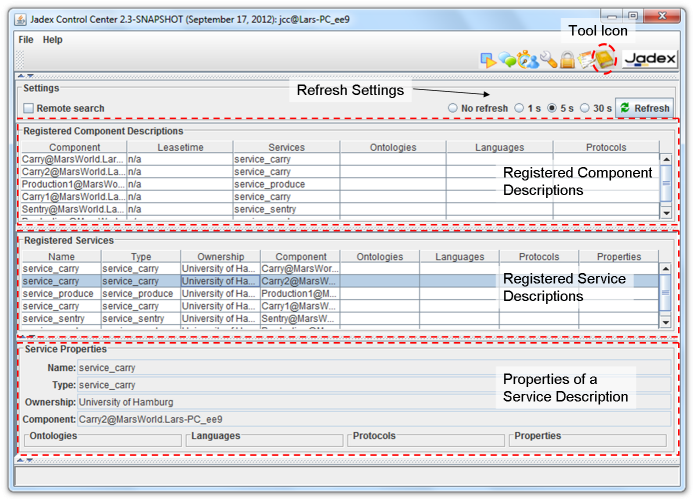Select the 30 s refresh interval
This screenshot has height=500, width=694.
point(586,108)
